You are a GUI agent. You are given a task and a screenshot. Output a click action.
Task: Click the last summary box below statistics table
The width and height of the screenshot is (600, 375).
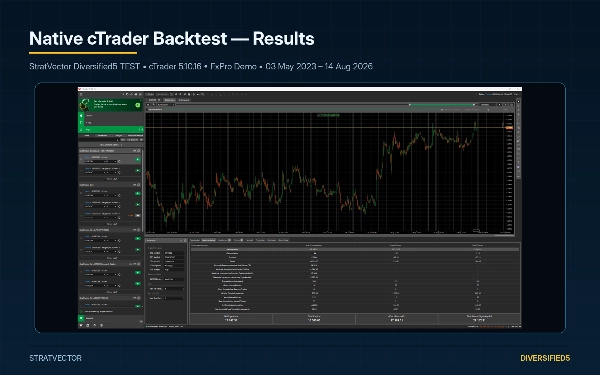pos(479,318)
